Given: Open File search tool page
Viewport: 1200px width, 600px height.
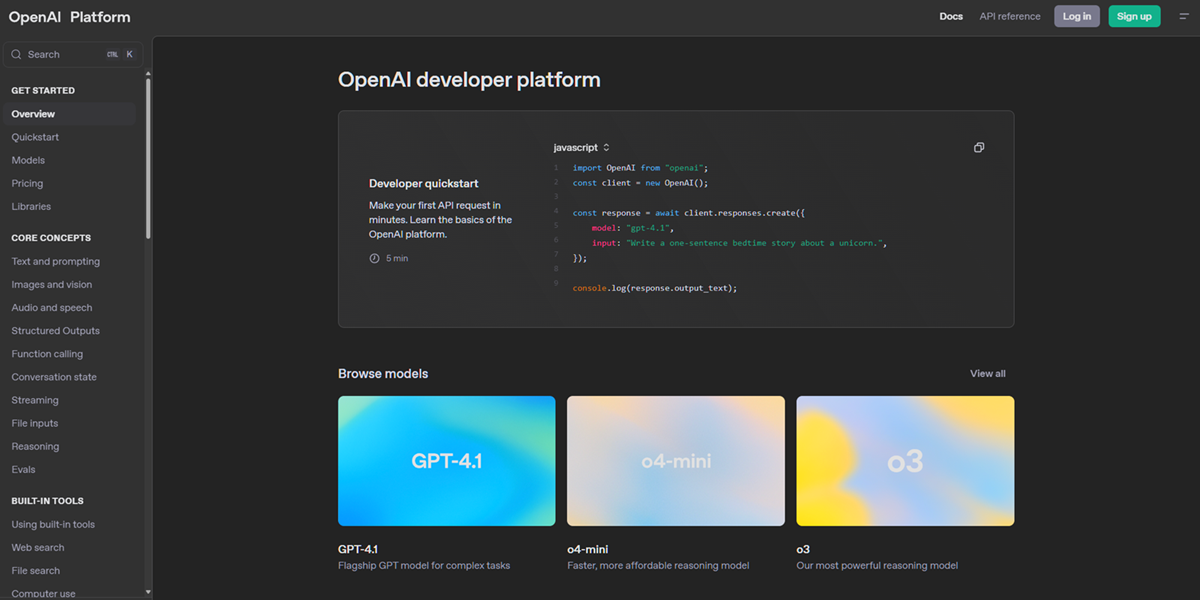Looking at the screenshot, I should (x=36, y=570).
